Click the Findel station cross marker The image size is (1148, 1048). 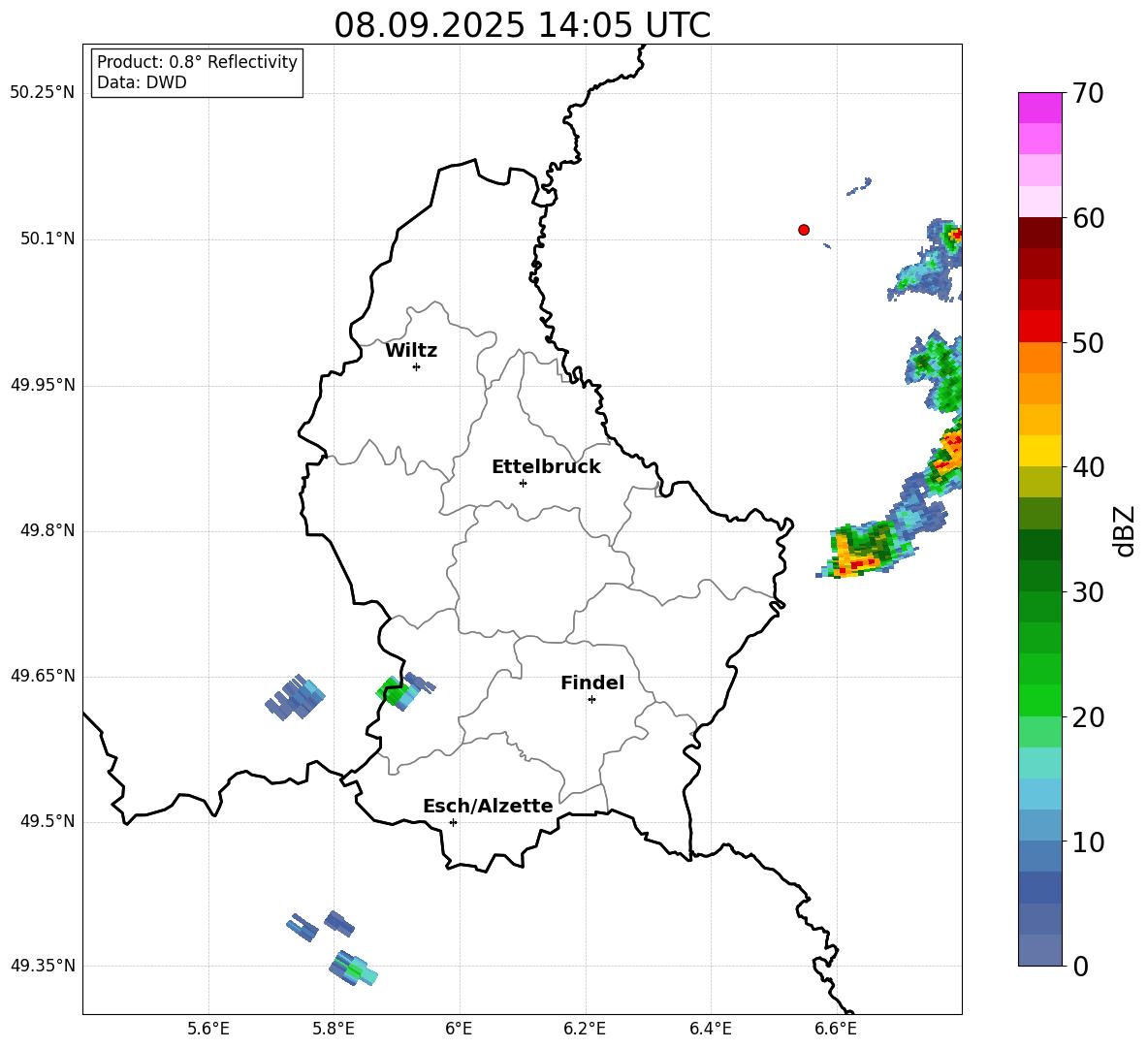click(x=591, y=699)
